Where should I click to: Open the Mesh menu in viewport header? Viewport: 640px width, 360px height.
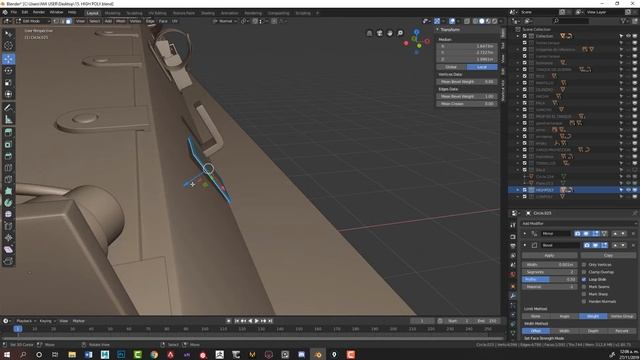(x=121, y=21)
